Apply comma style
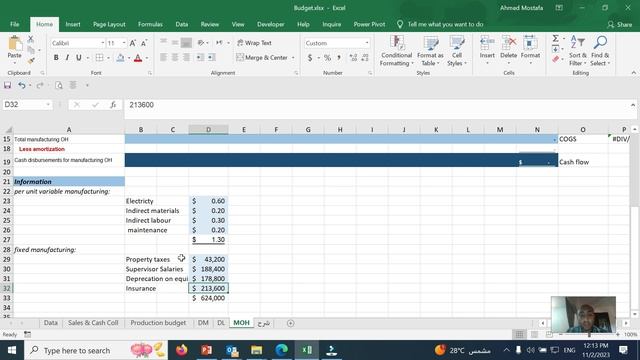The width and height of the screenshot is (640, 360). tap(339, 58)
